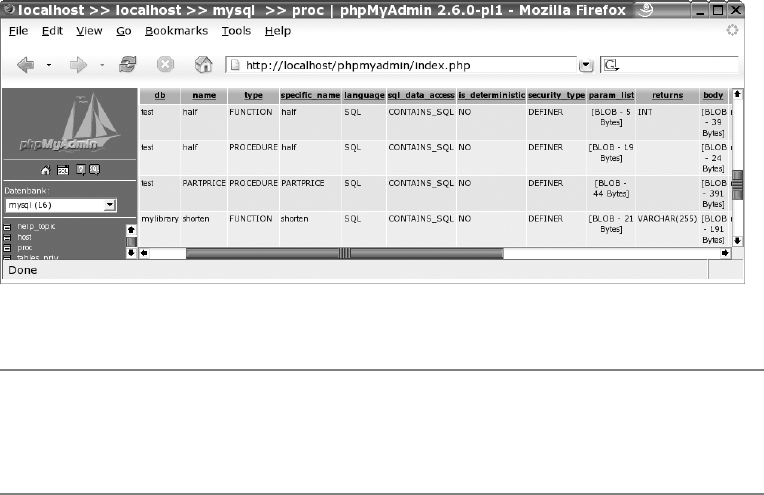This screenshot has width=764, height=495.
Task: Click the horizontal scrollbar right arrow
Action: (725, 253)
